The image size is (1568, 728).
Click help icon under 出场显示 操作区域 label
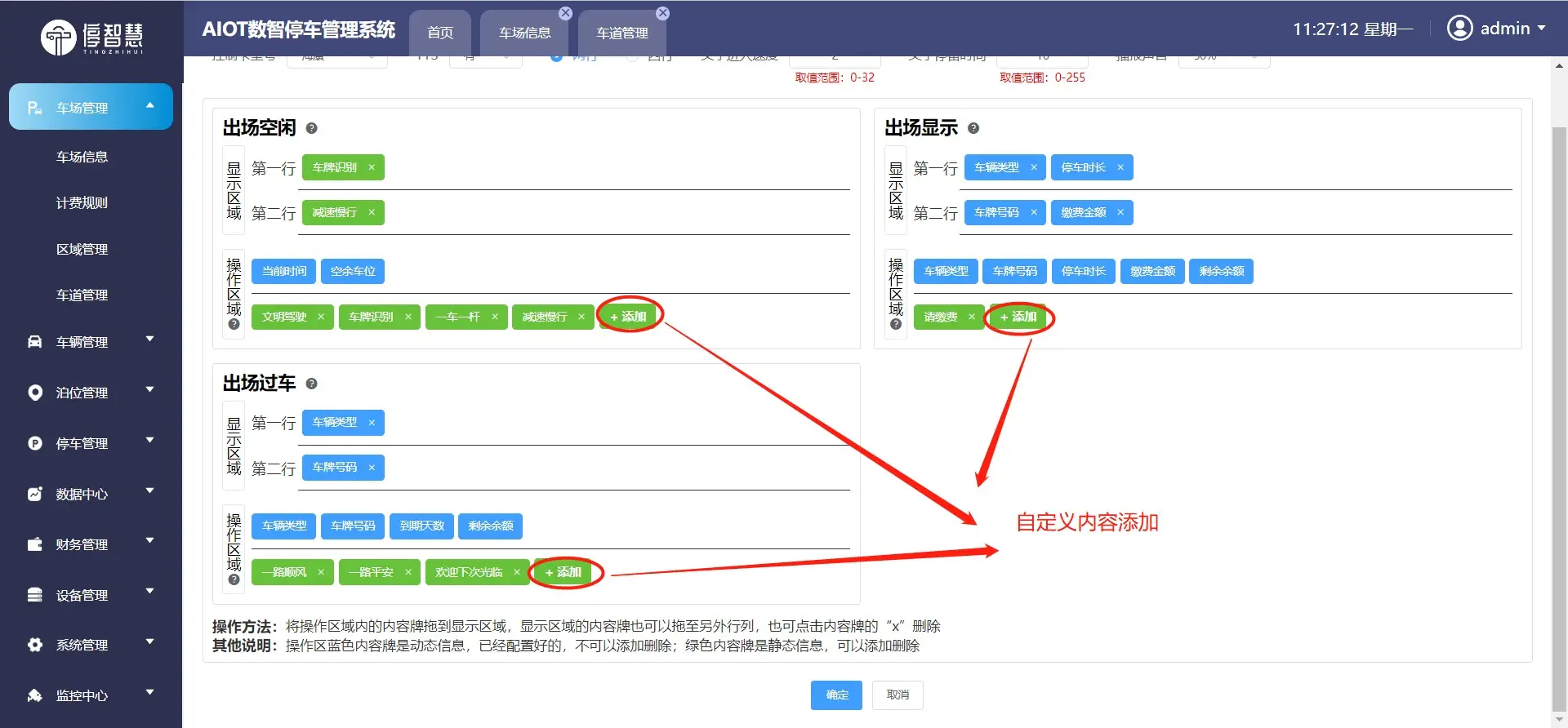(x=896, y=324)
